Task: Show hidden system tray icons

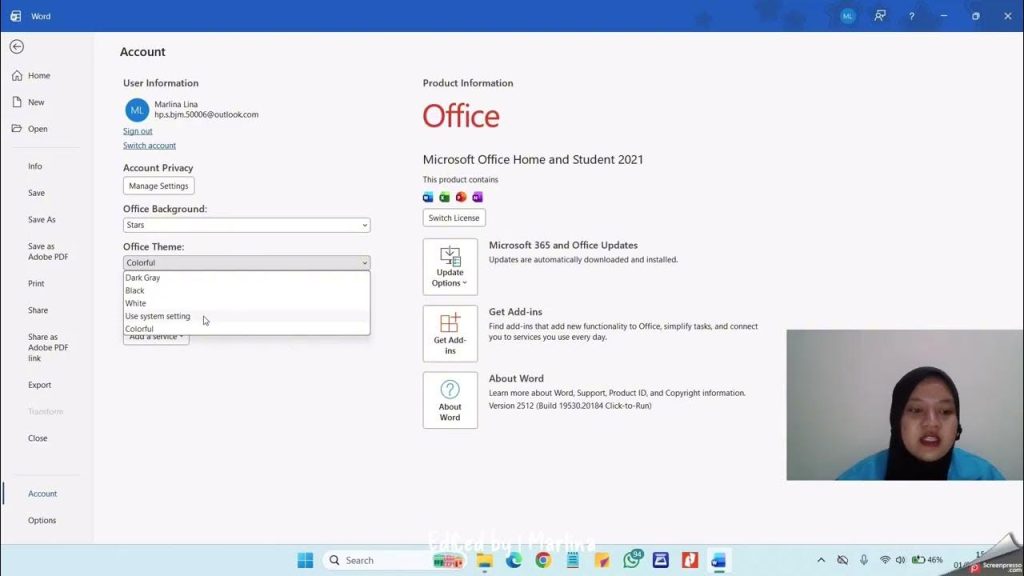Action: click(x=821, y=560)
